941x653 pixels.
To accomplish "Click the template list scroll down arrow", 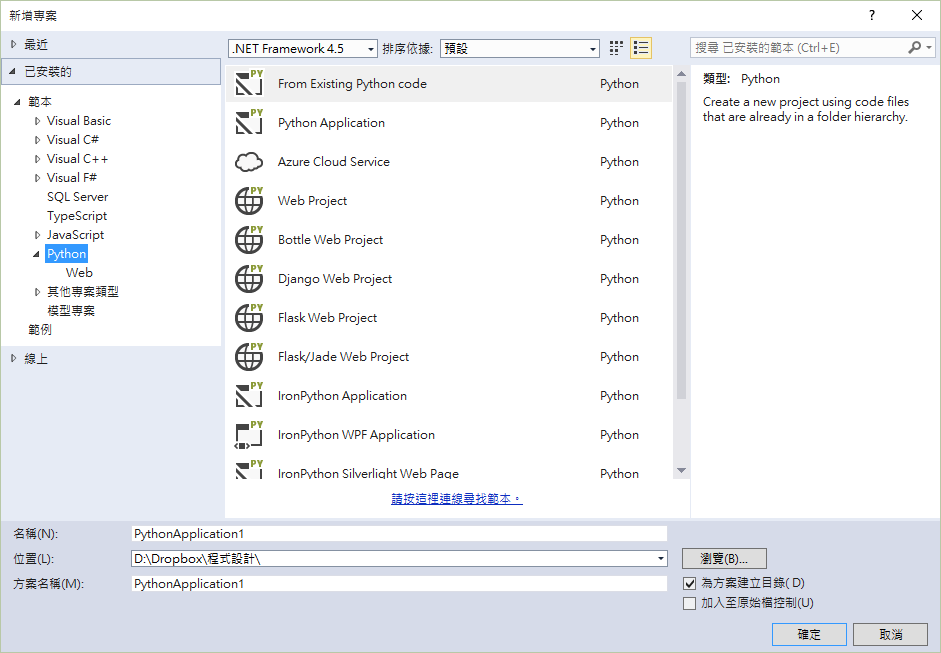I will click(681, 471).
